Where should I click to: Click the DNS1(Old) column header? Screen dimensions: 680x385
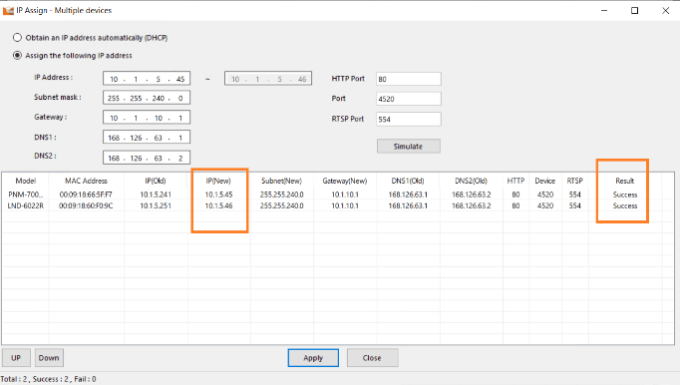click(x=408, y=181)
